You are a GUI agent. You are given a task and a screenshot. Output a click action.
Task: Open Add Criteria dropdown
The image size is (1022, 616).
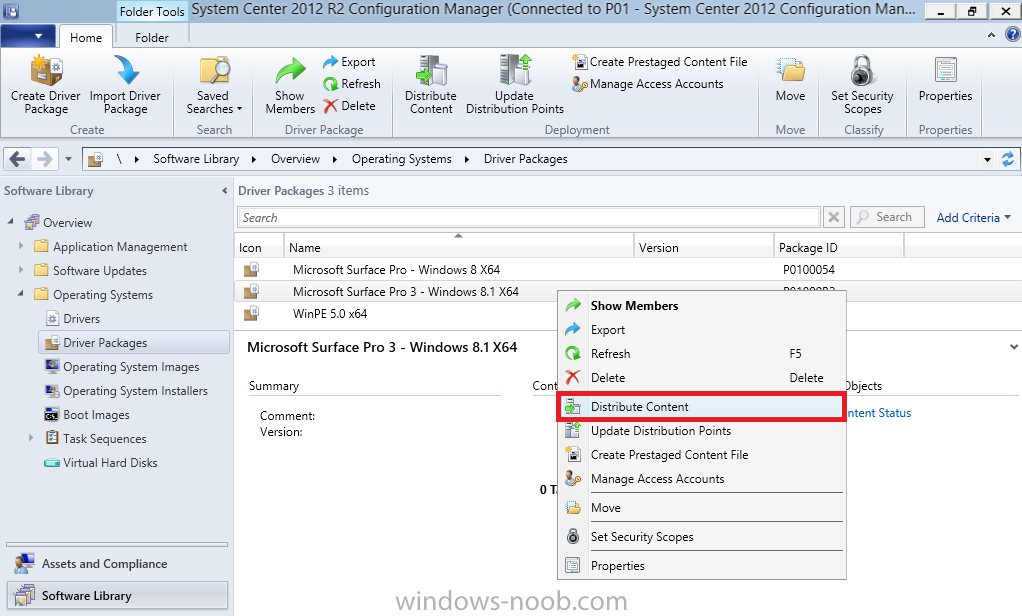pos(974,218)
